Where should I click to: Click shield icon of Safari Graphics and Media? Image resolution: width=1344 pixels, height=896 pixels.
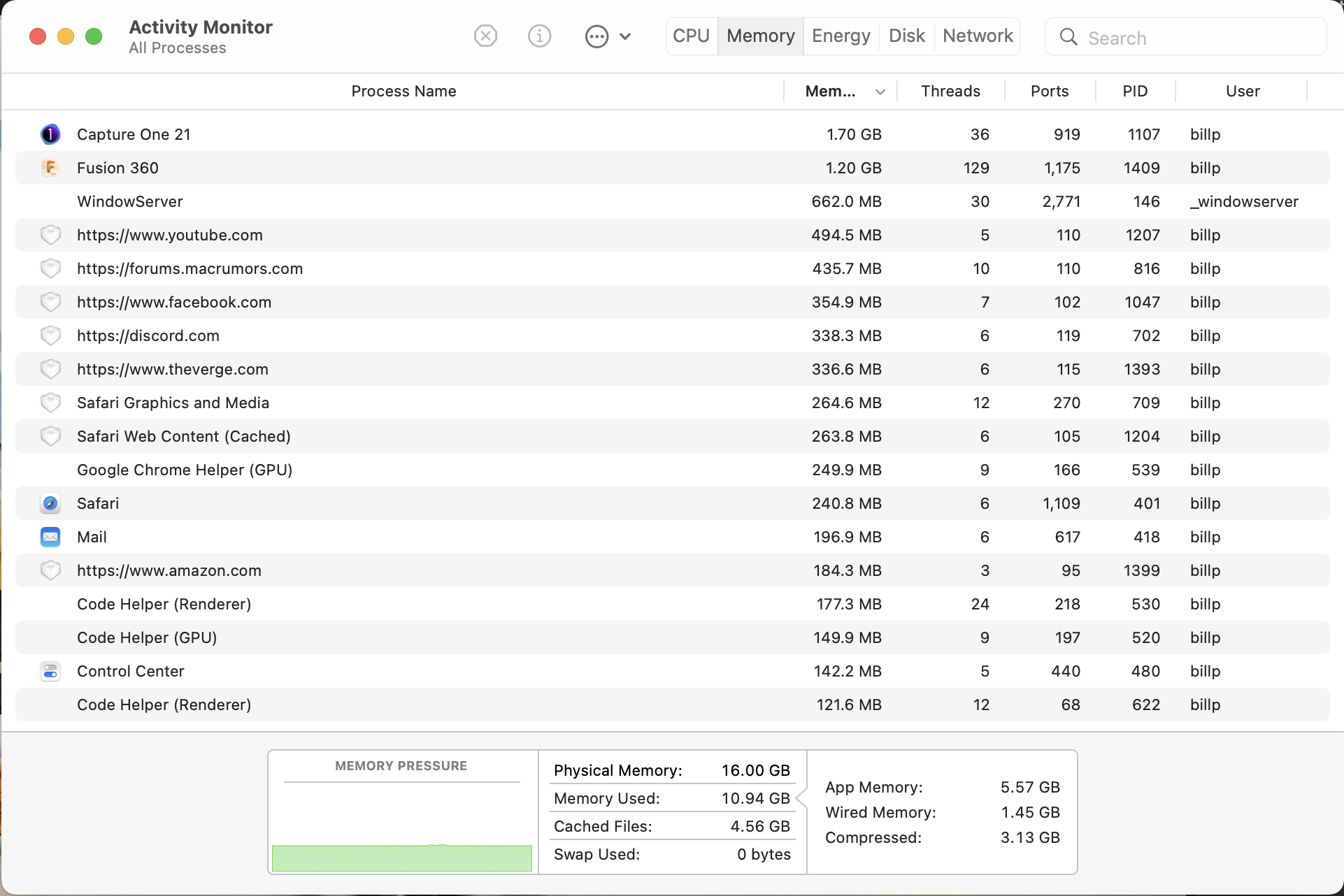point(50,403)
